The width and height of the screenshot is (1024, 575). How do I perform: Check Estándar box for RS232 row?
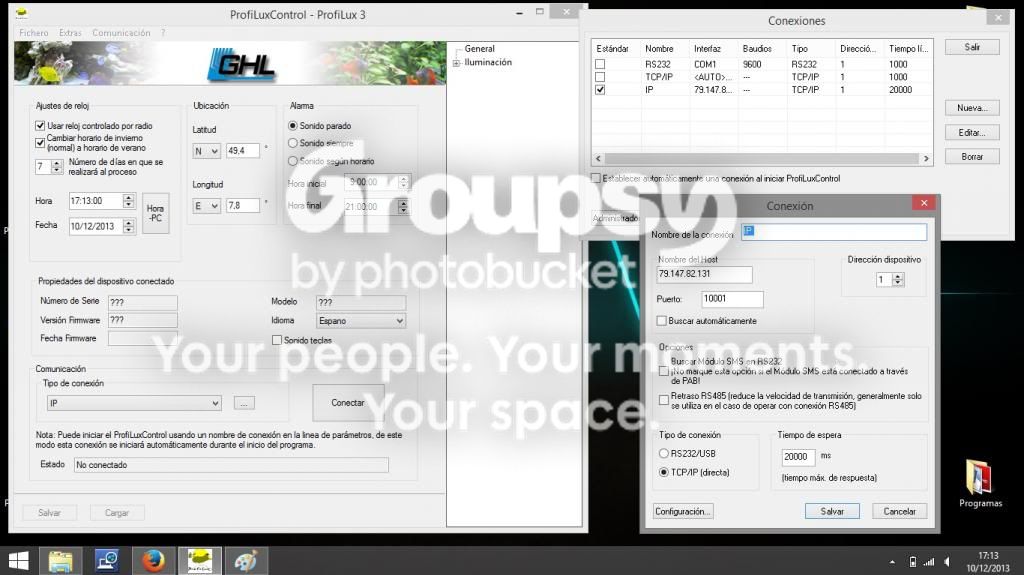coord(600,64)
